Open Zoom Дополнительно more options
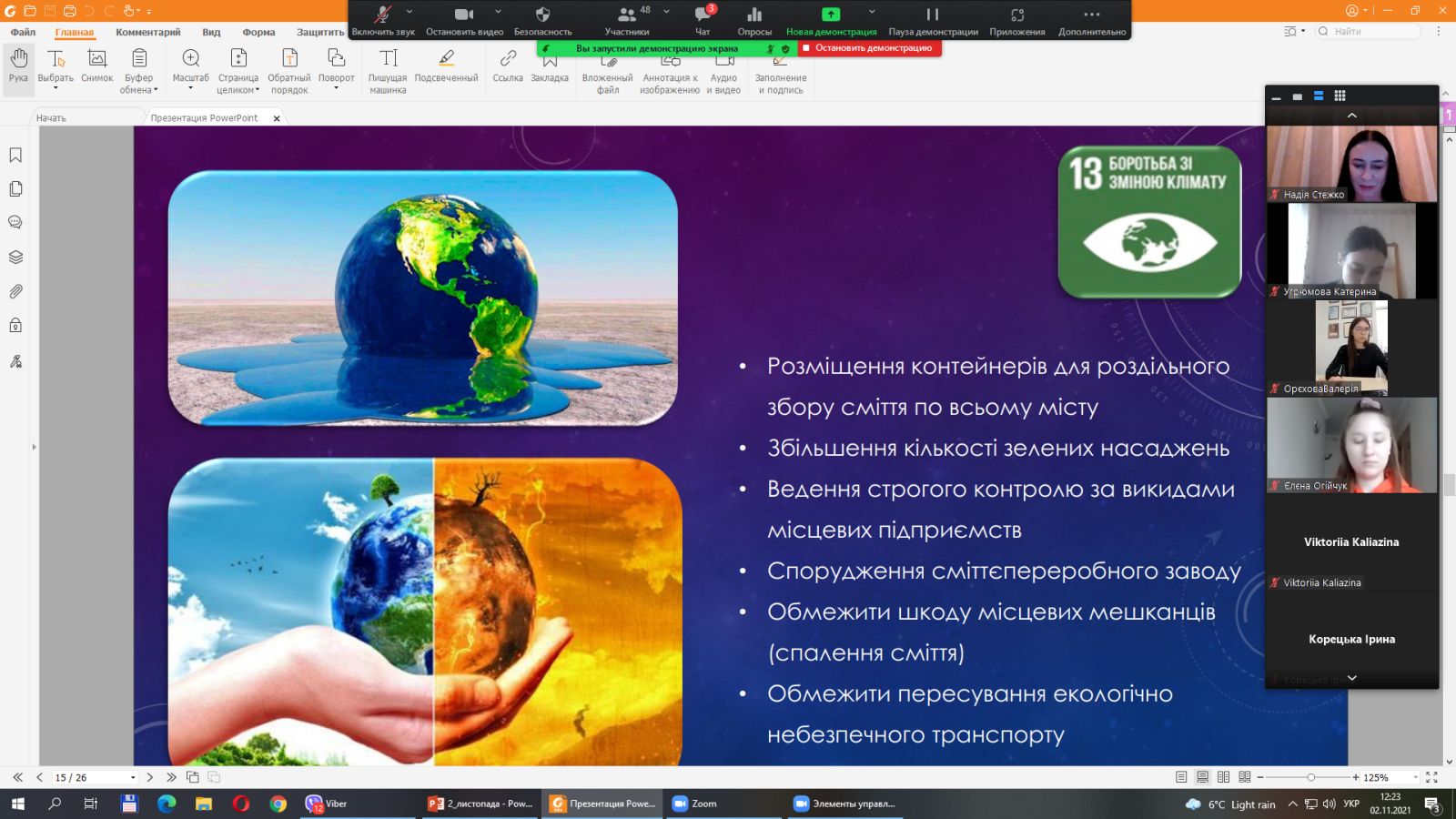 (x=1092, y=20)
